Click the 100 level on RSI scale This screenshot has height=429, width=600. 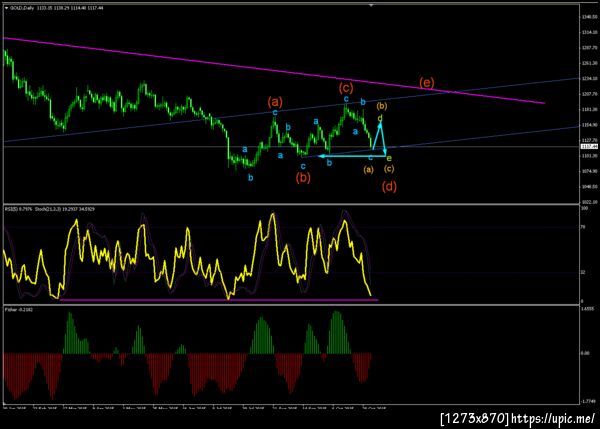click(x=584, y=209)
